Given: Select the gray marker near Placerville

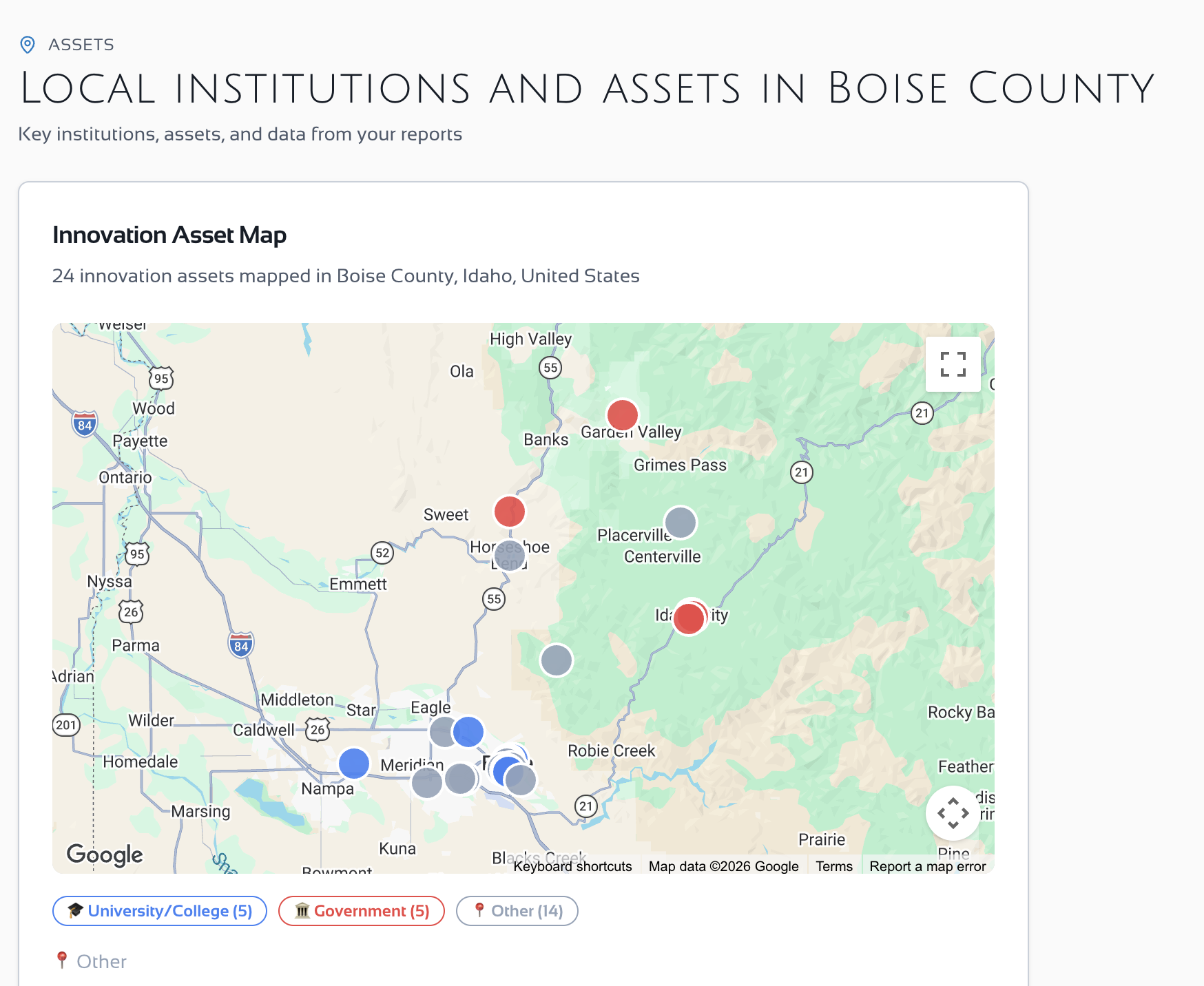Looking at the screenshot, I should click(x=681, y=523).
